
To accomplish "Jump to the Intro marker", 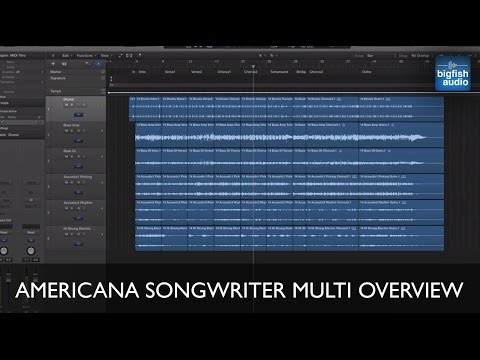I will [x=142, y=72].
